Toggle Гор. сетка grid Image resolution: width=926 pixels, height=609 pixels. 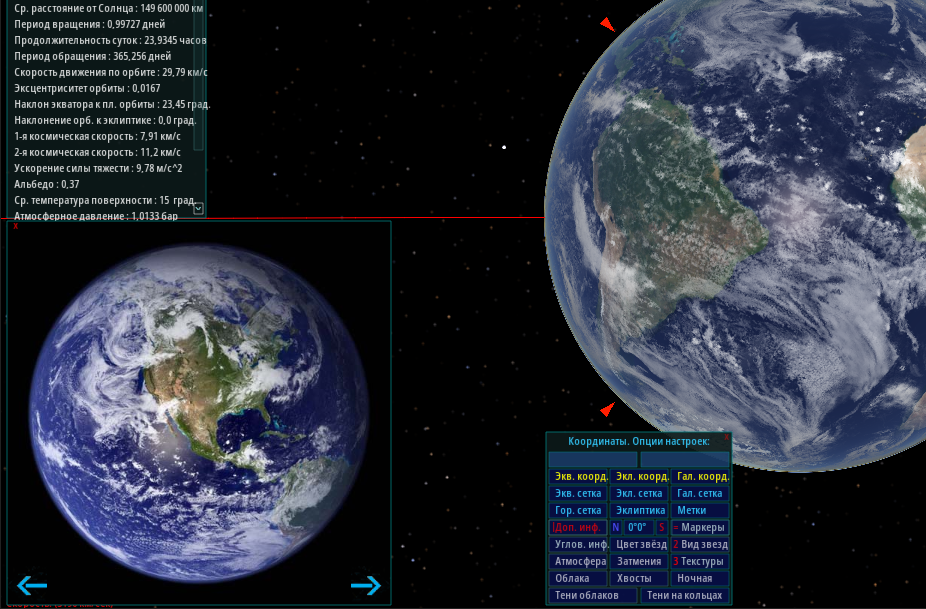578,510
